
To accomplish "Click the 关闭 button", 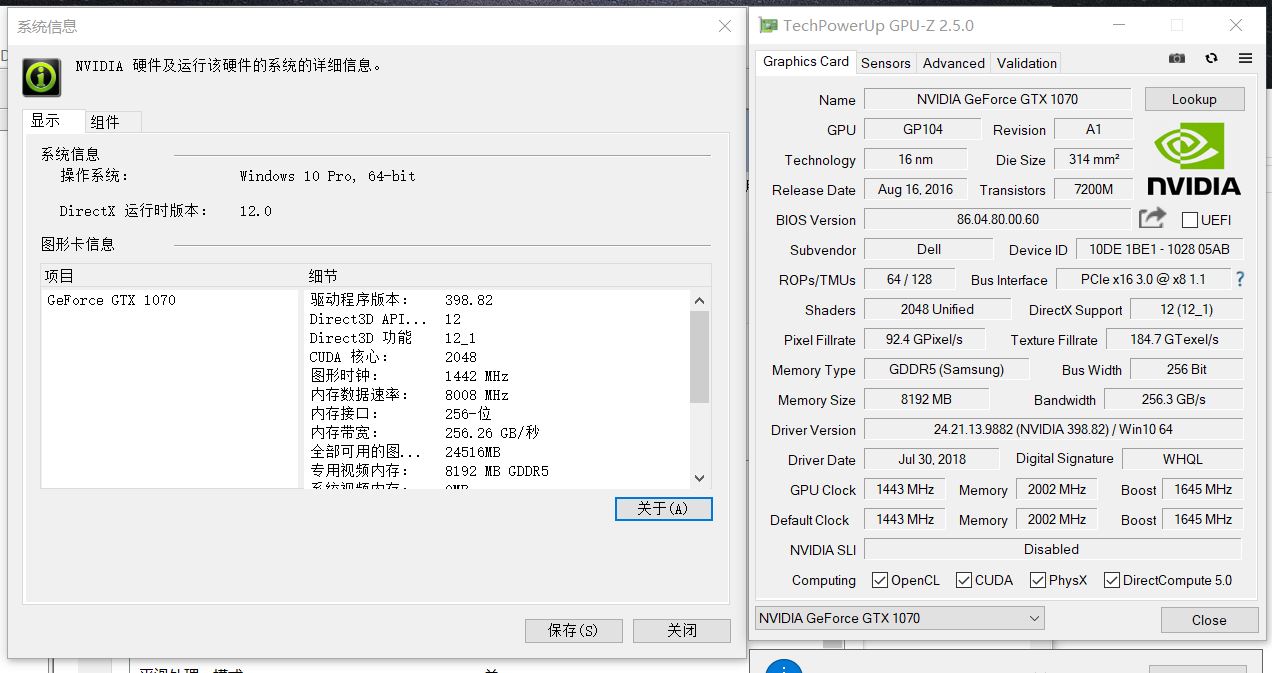I will (682, 630).
